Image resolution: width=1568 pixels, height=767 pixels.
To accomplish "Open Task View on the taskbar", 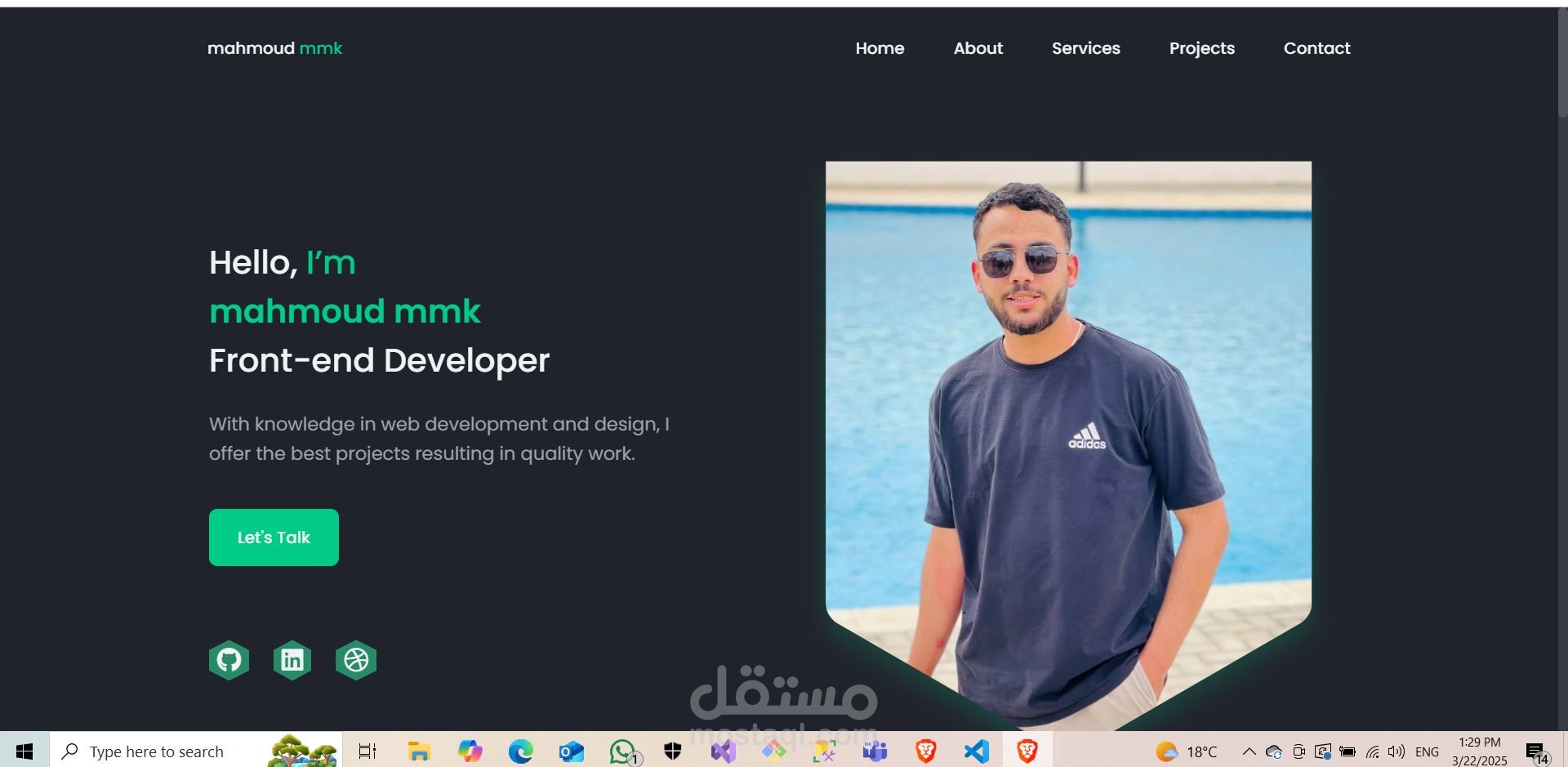I will click(367, 751).
